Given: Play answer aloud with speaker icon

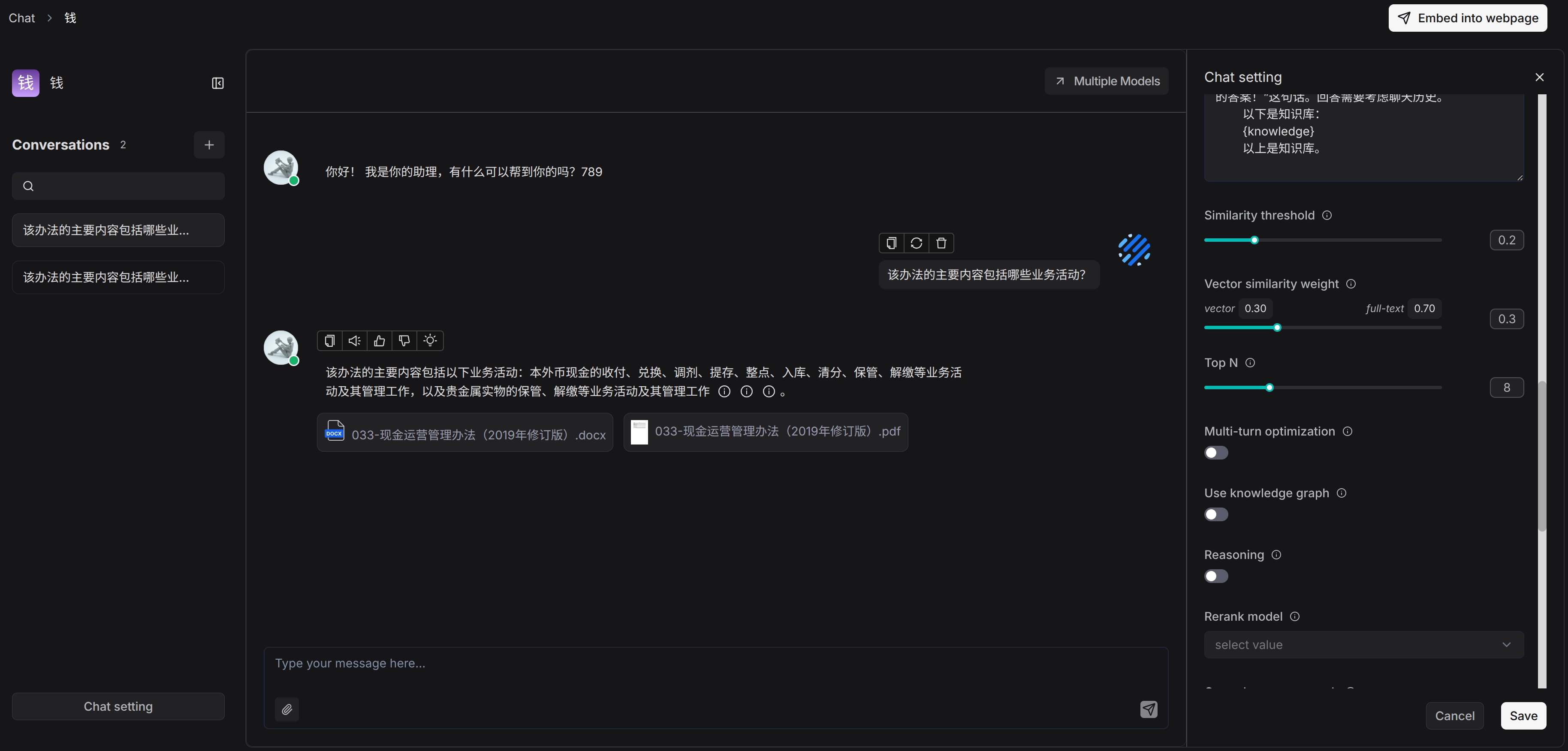Looking at the screenshot, I should click(354, 341).
